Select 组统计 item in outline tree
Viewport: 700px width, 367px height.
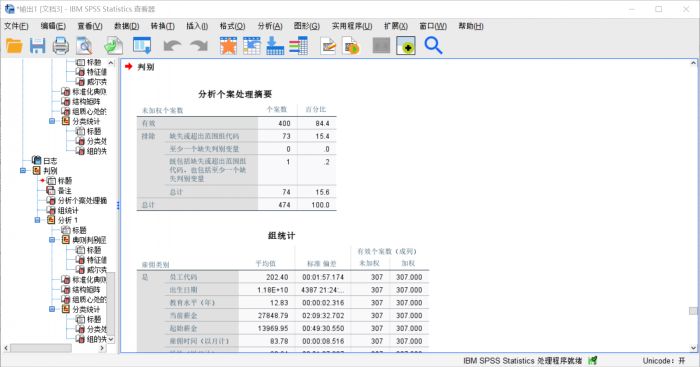68,210
